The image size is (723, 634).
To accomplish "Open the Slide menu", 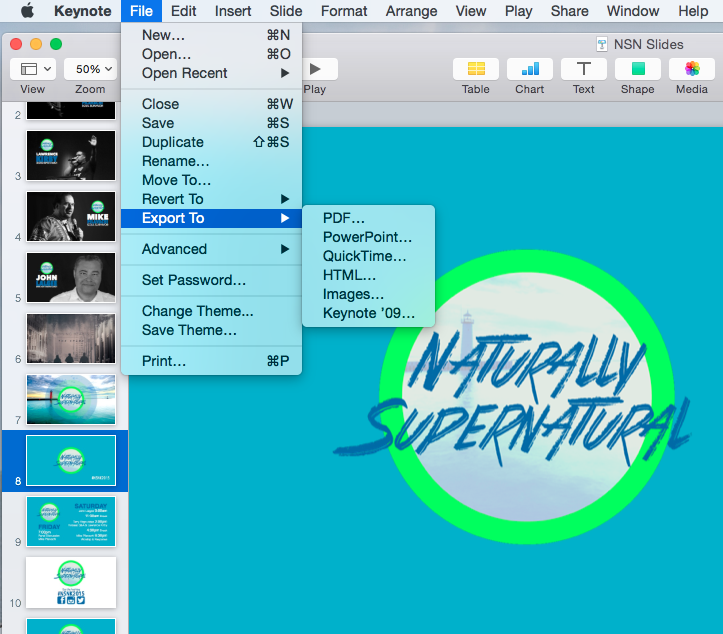I will 286,11.
